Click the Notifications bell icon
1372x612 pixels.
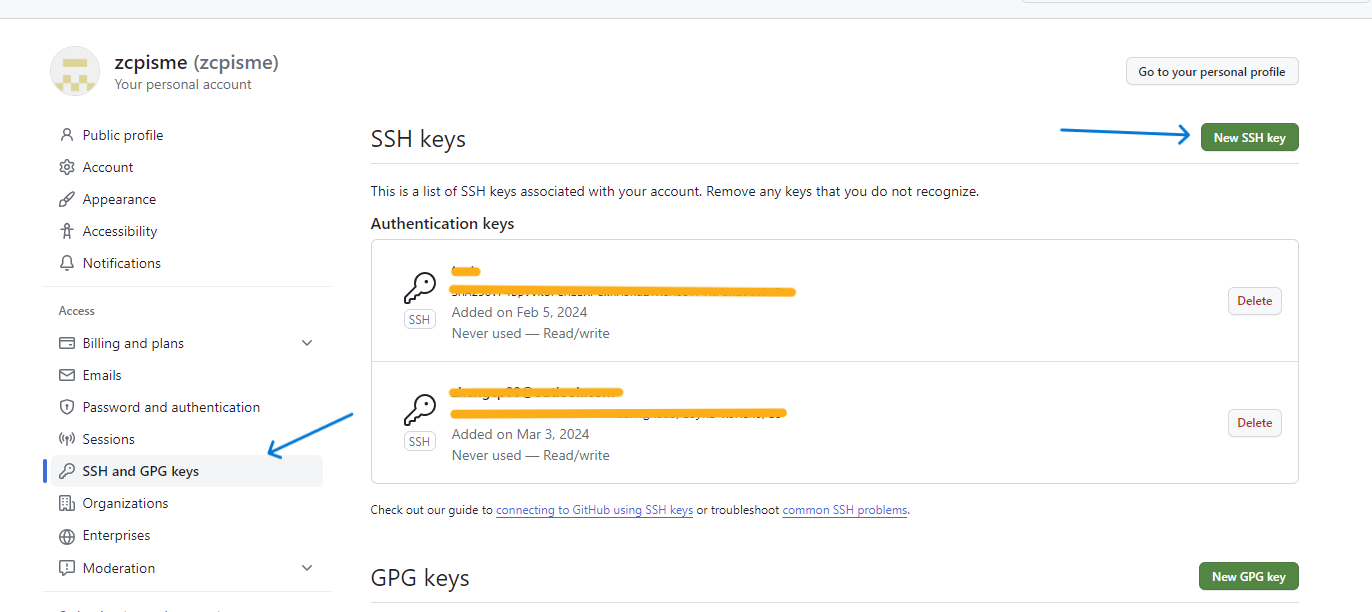pyautogui.click(x=67, y=263)
